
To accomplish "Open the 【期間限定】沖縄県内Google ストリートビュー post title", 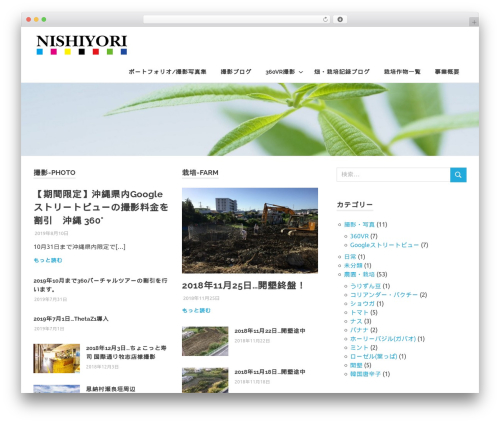I will (x=101, y=207).
